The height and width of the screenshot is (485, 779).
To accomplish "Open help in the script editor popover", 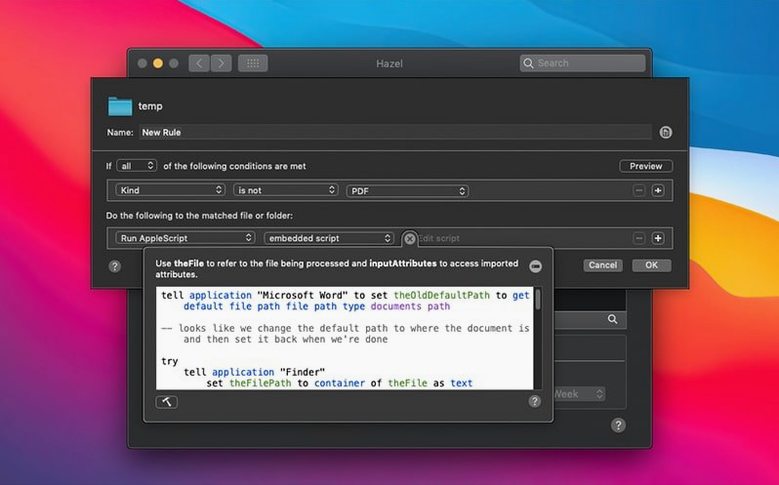I will 535,401.
